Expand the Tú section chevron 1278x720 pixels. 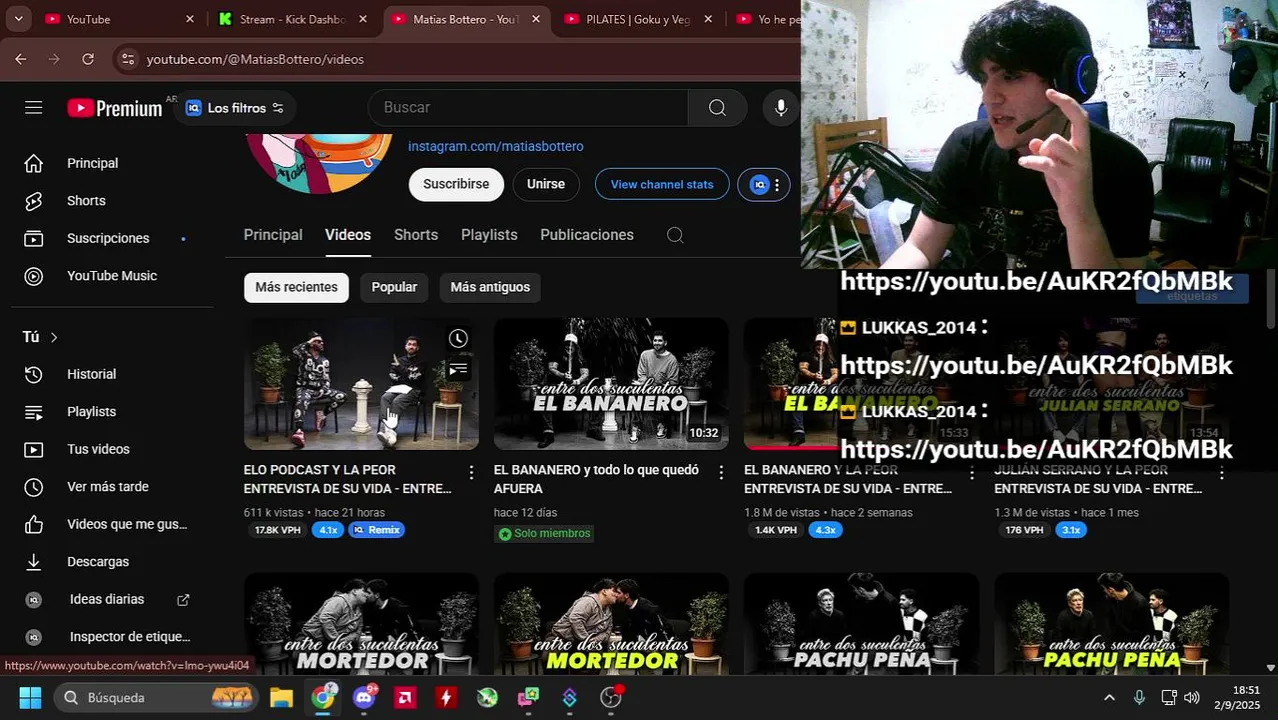54,337
